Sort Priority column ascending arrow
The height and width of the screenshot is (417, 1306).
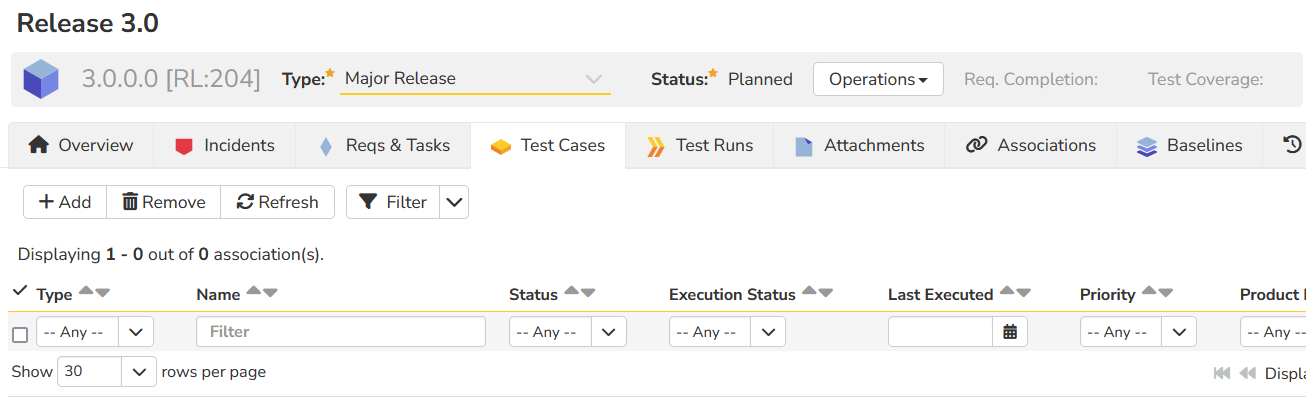tap(1149, 292)
